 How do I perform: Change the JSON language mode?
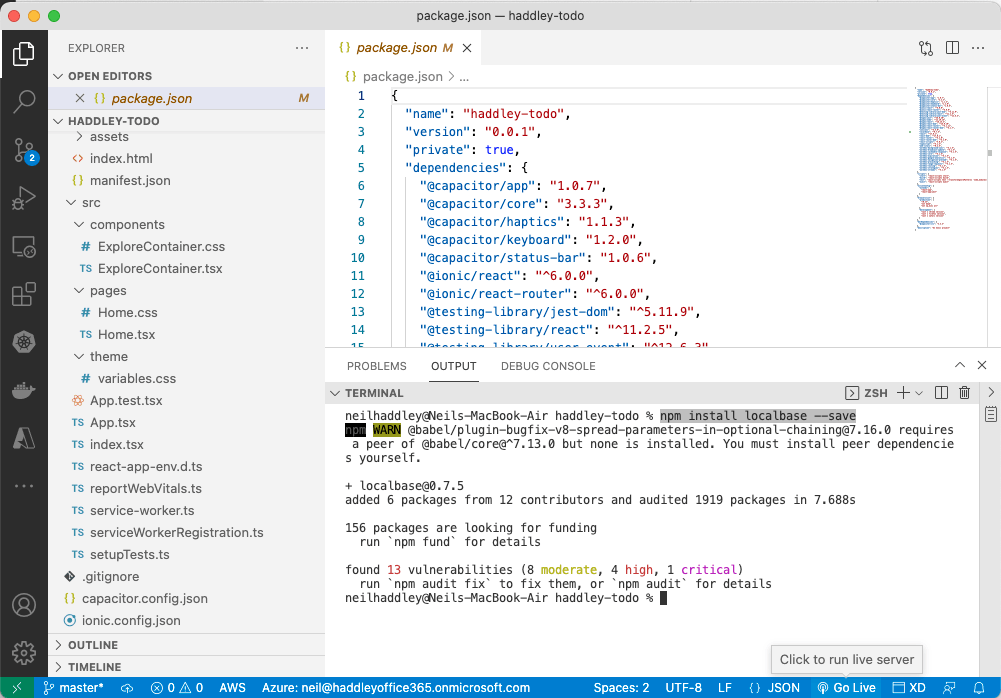(x=776, y=688)
